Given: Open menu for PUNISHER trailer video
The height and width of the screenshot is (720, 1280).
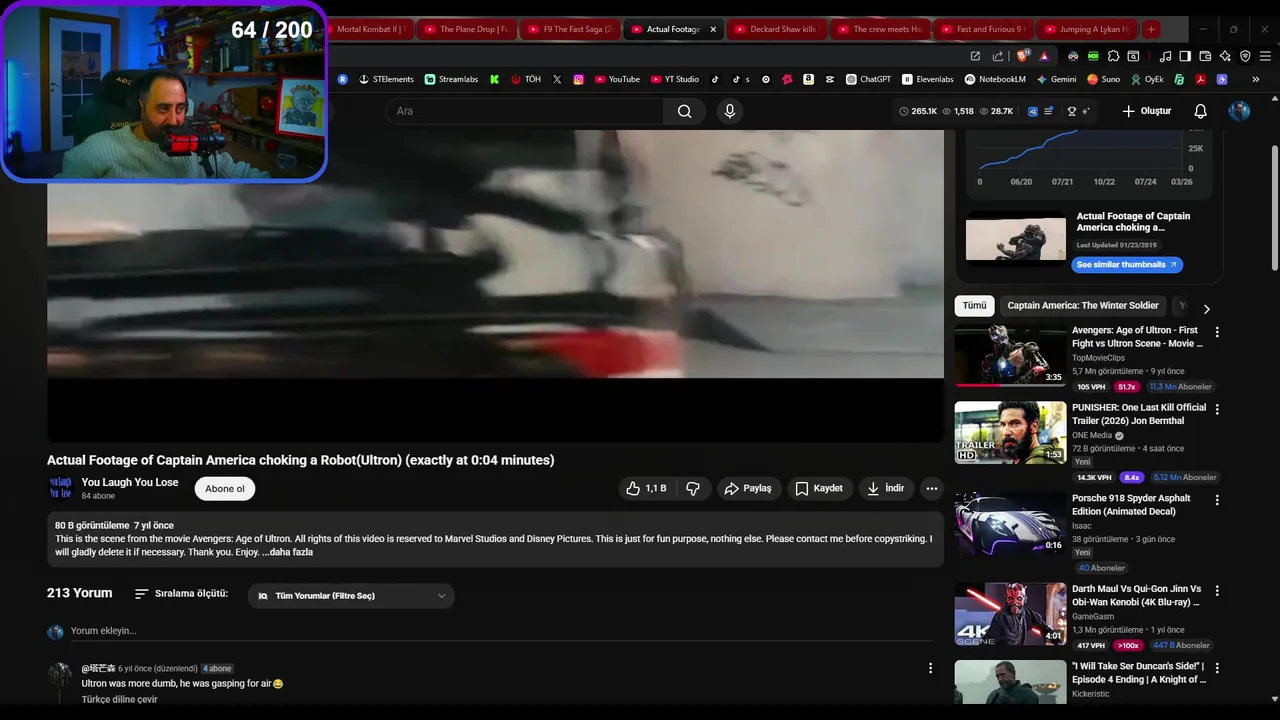Looking at the screenshot, I should [x=1217, y=409].
